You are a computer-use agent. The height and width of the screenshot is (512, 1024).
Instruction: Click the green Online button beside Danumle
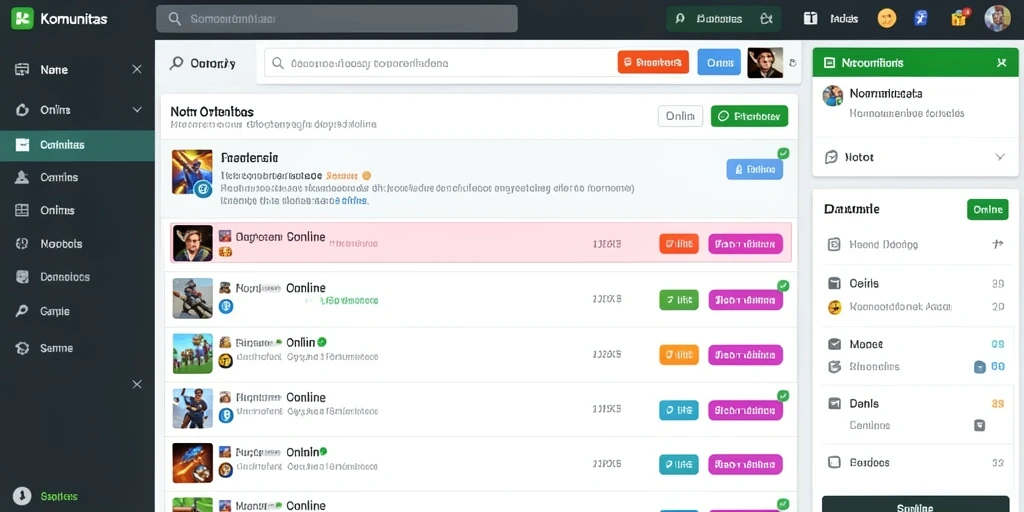tap(987, 210)
